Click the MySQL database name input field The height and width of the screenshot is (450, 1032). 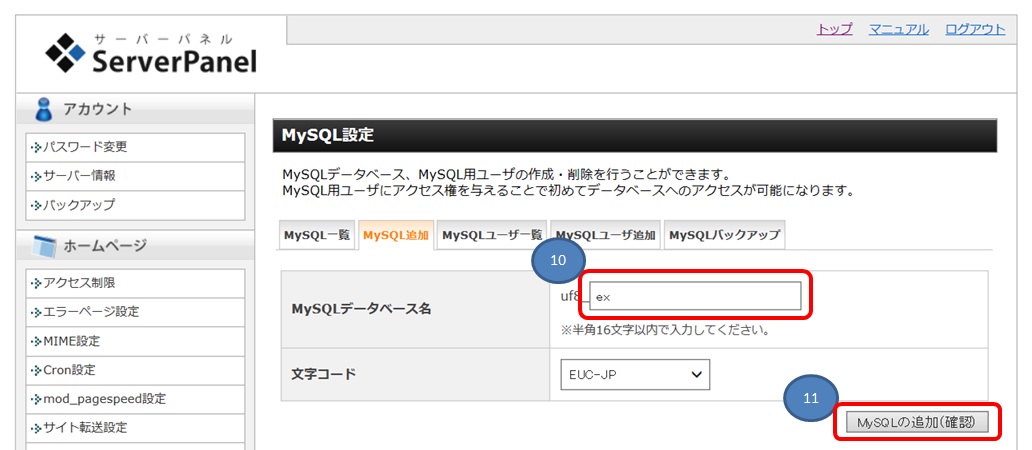click(x=695, y=296)
